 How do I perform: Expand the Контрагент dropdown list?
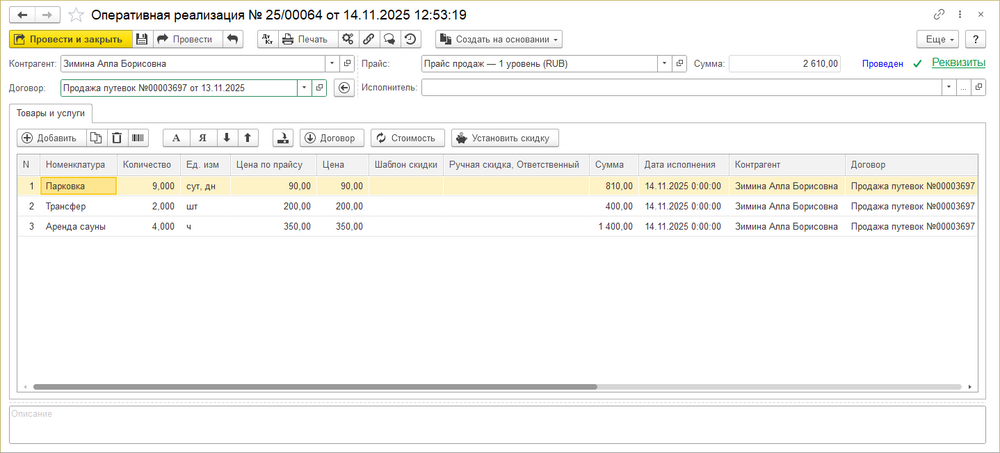[x=330, y=63]
